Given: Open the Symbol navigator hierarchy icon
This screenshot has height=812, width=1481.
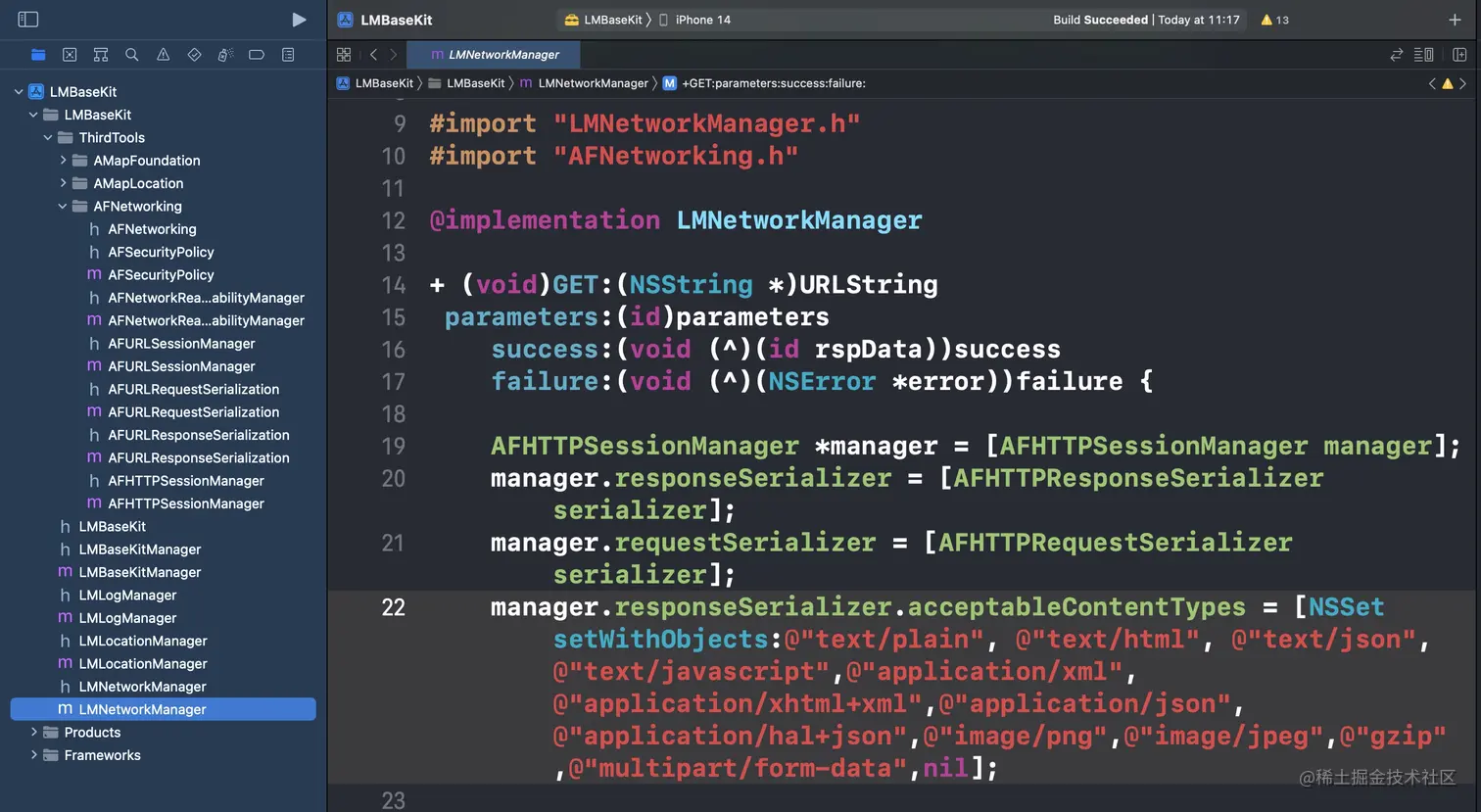Looking at the screenshot, I should [x=101, y=55].
